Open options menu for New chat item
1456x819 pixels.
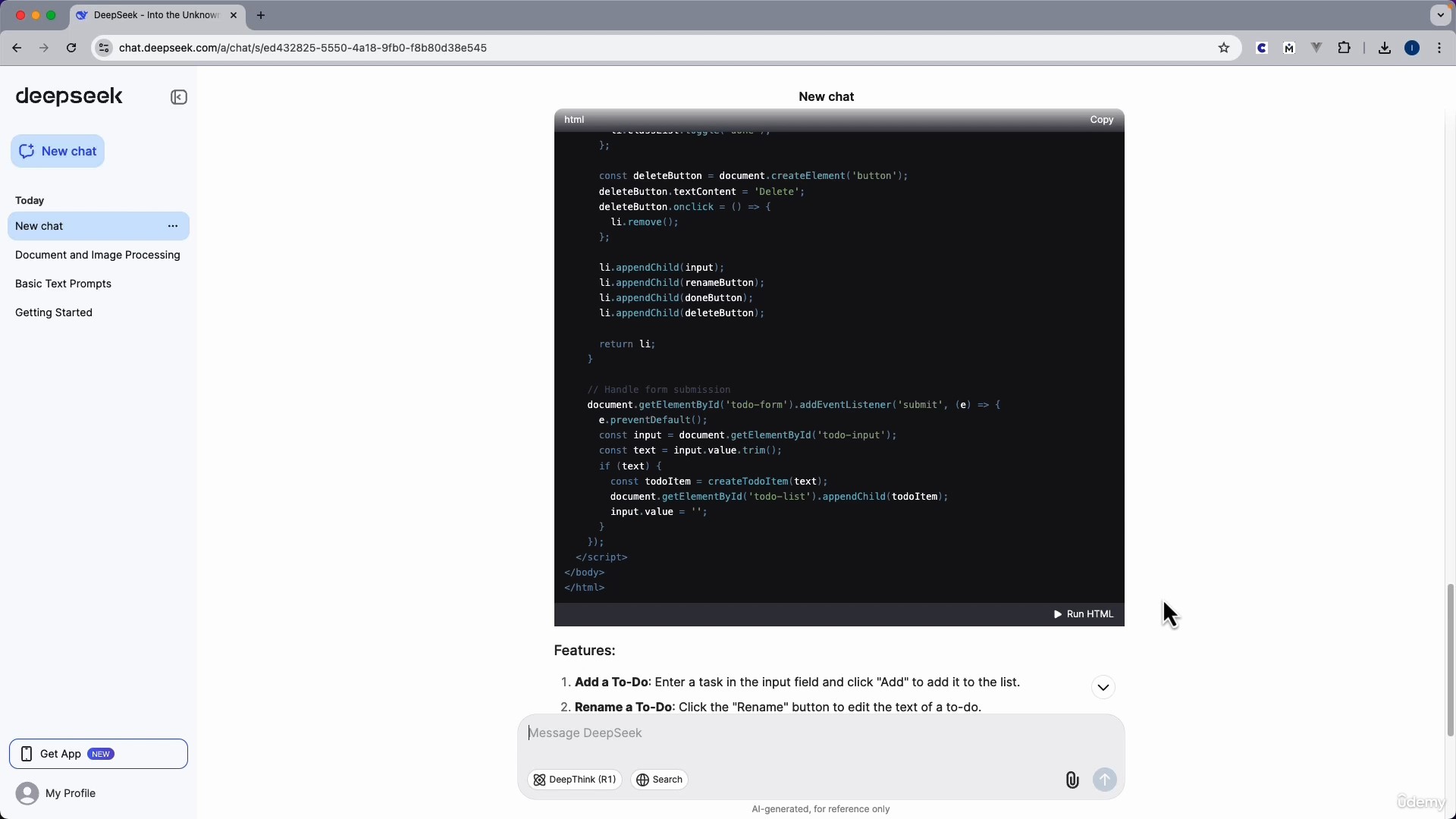[173, 226]
